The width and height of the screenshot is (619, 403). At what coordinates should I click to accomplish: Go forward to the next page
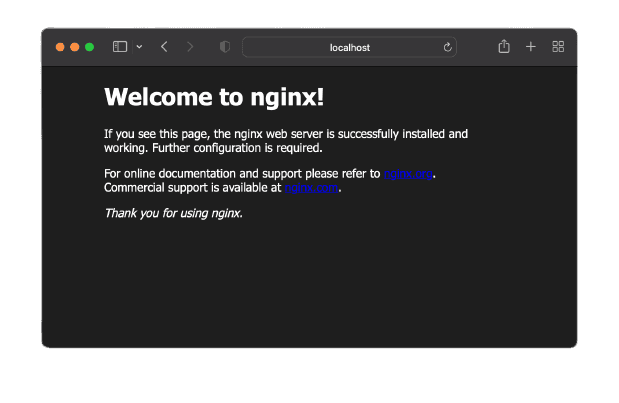[x=190, y=47]
